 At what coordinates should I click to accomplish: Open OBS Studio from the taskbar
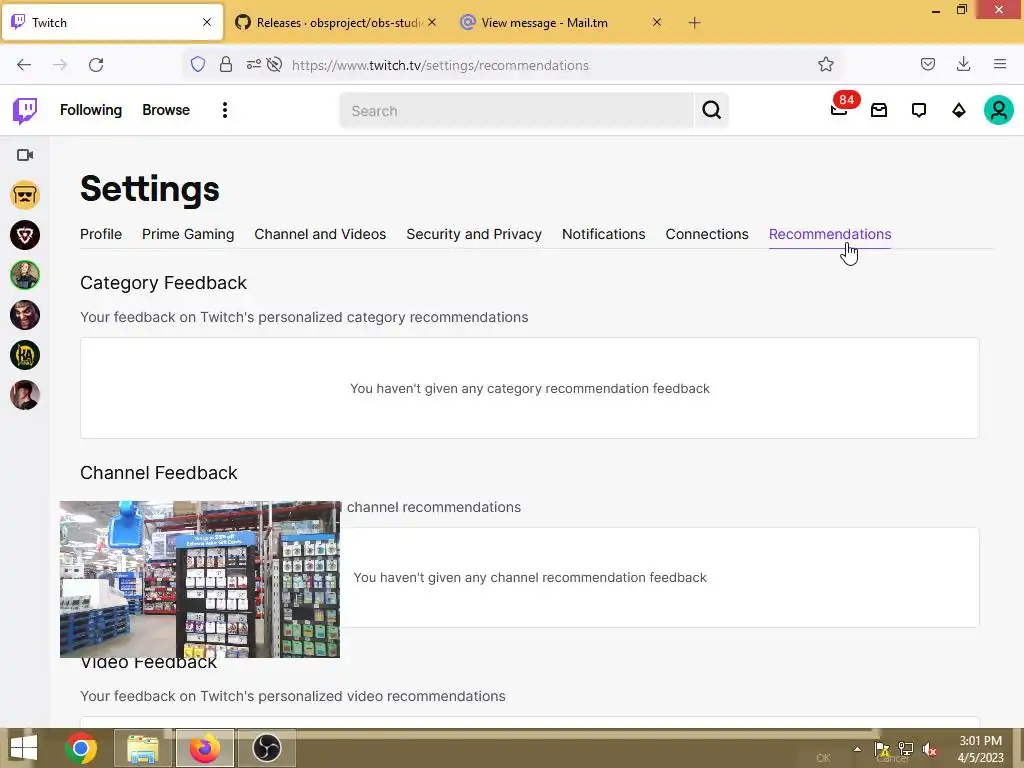click(x=266, y=748)
